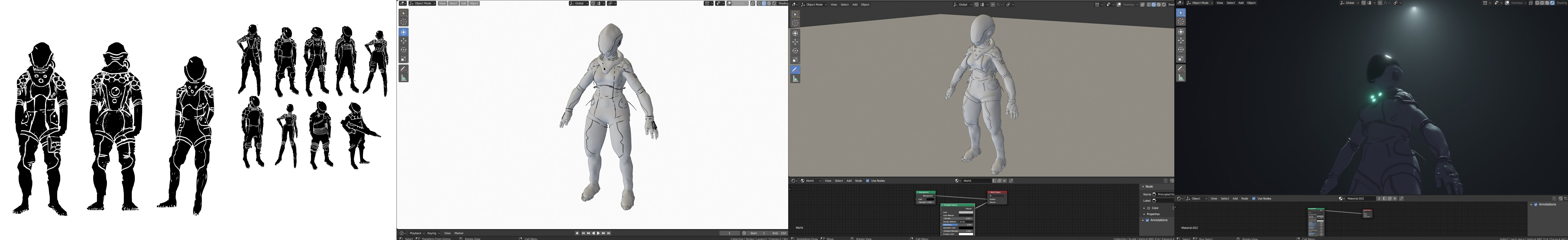Image resolution: width=1568 pixels, height=240 pixels.
Task: Open Overlays dropdown in left viewport
Action: tap(740, 4)
